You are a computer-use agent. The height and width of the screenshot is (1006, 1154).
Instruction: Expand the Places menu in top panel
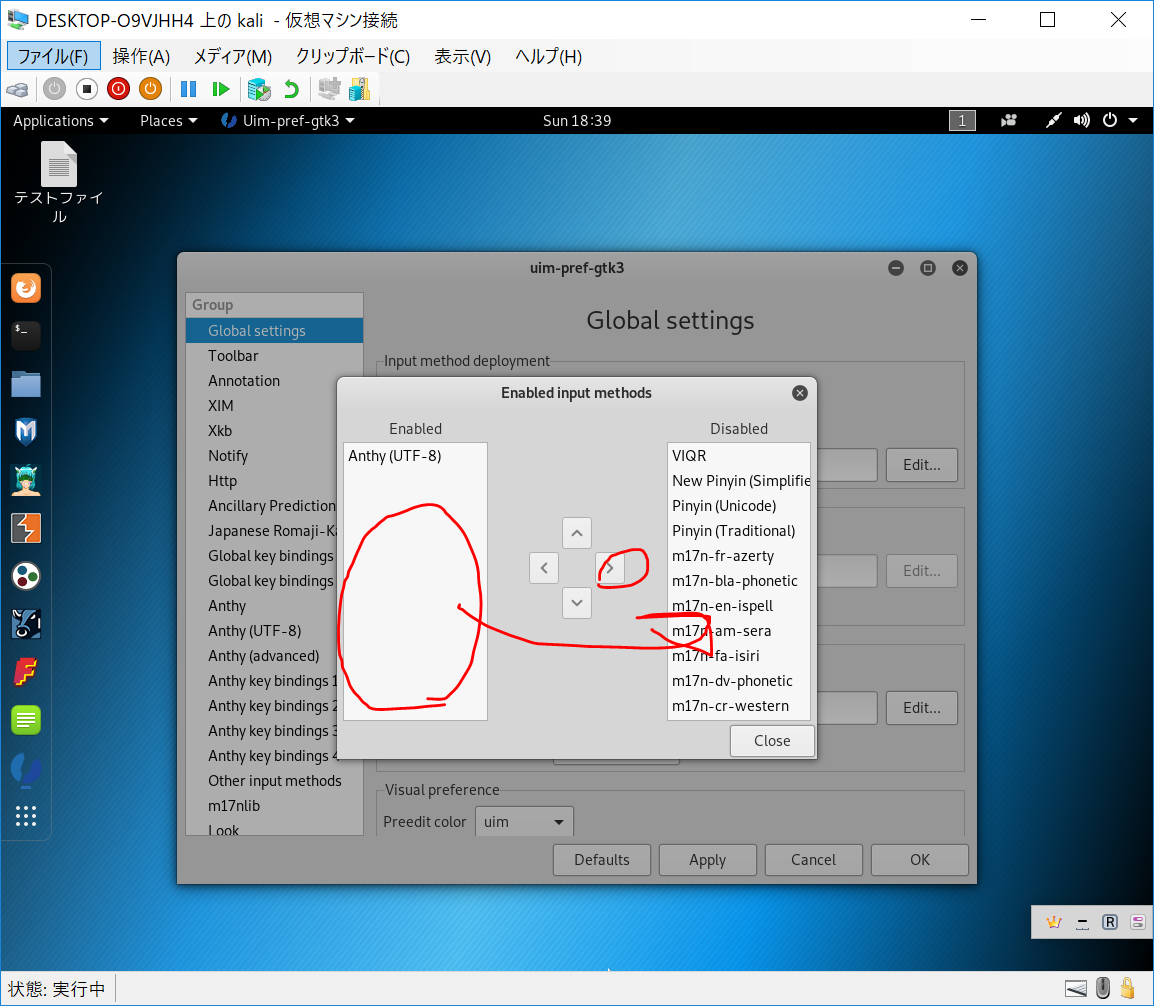tap(168, 121)
